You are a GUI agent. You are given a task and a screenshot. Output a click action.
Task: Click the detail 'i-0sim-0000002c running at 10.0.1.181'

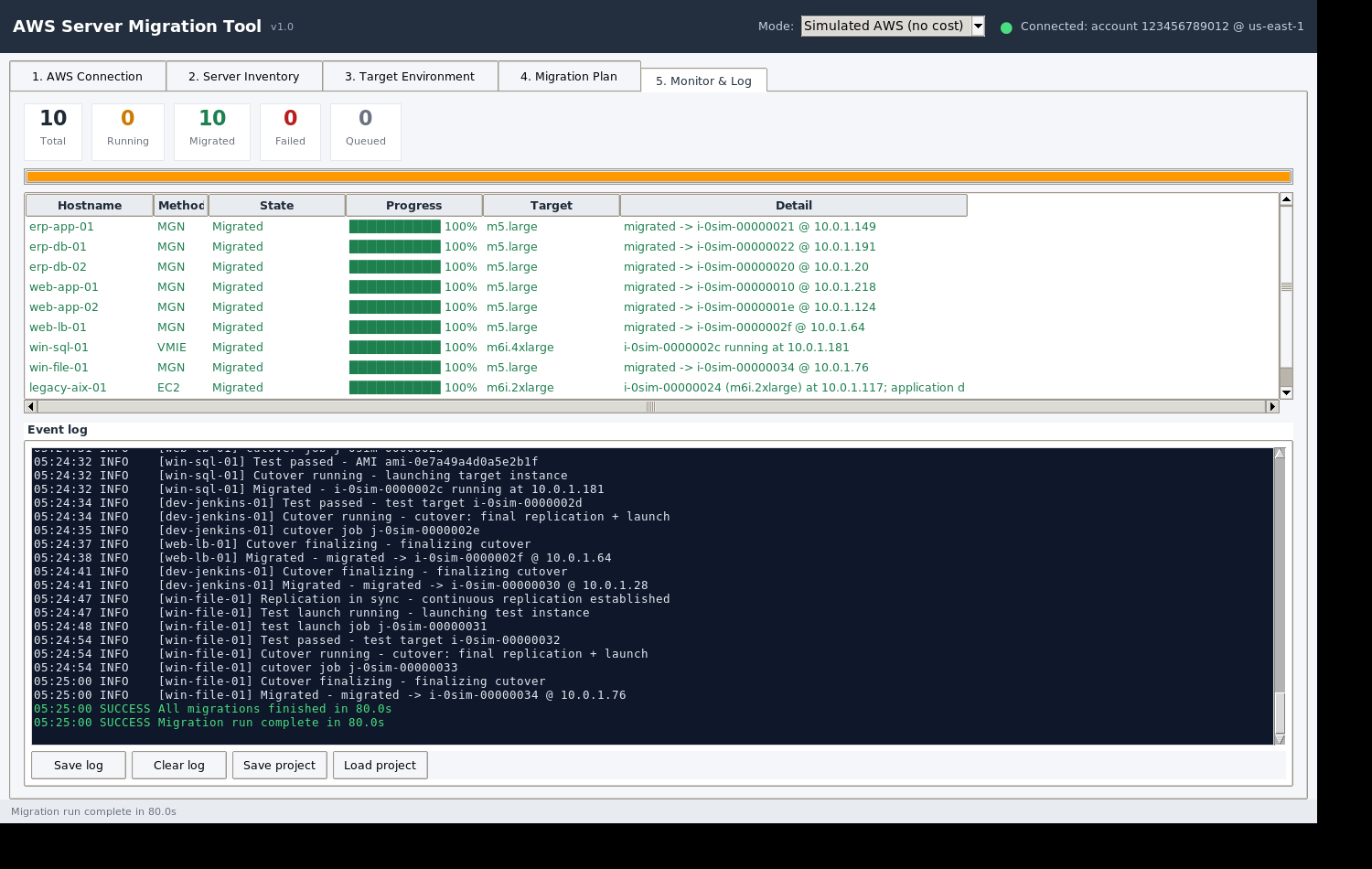tap(736, 348)
